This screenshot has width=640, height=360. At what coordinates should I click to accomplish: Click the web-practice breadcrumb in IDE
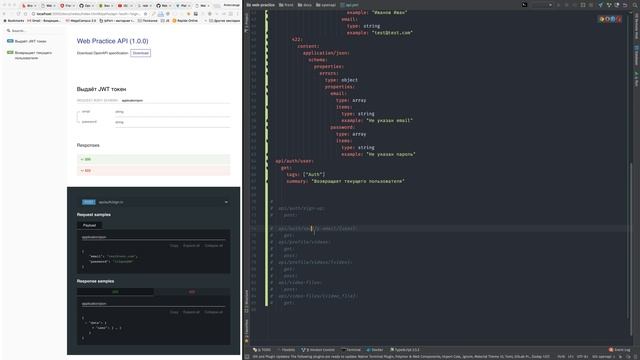click(x=260, y=5)
